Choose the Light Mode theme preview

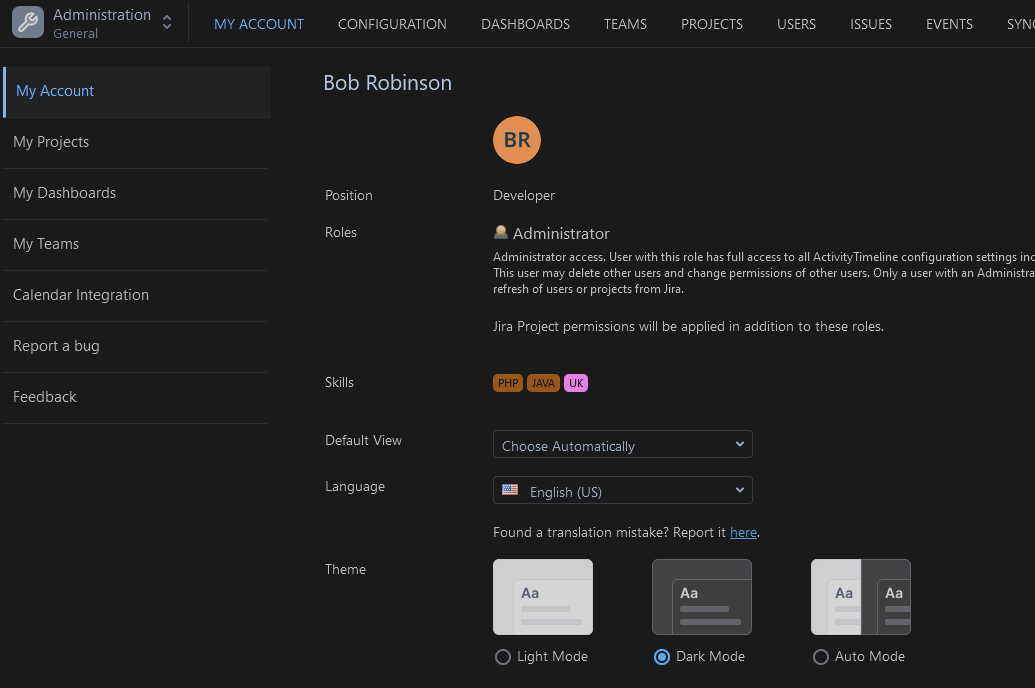click(x=543, y=597)
